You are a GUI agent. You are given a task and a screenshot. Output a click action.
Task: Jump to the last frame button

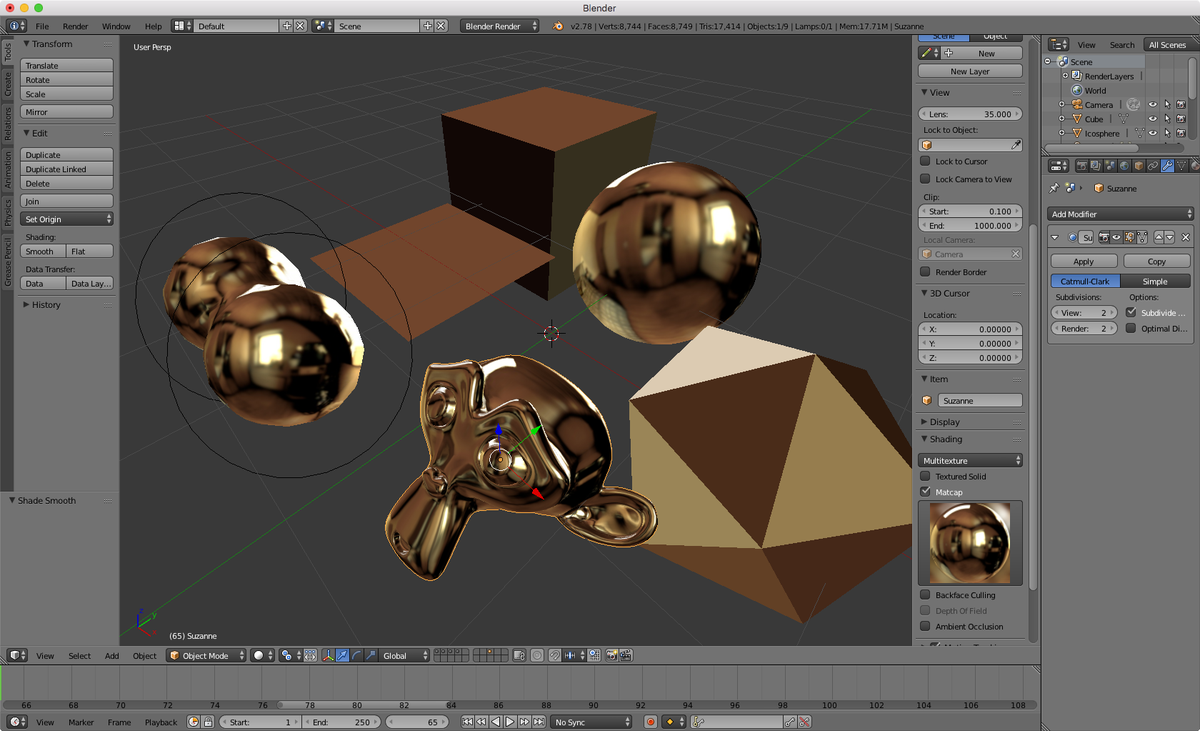539,722
